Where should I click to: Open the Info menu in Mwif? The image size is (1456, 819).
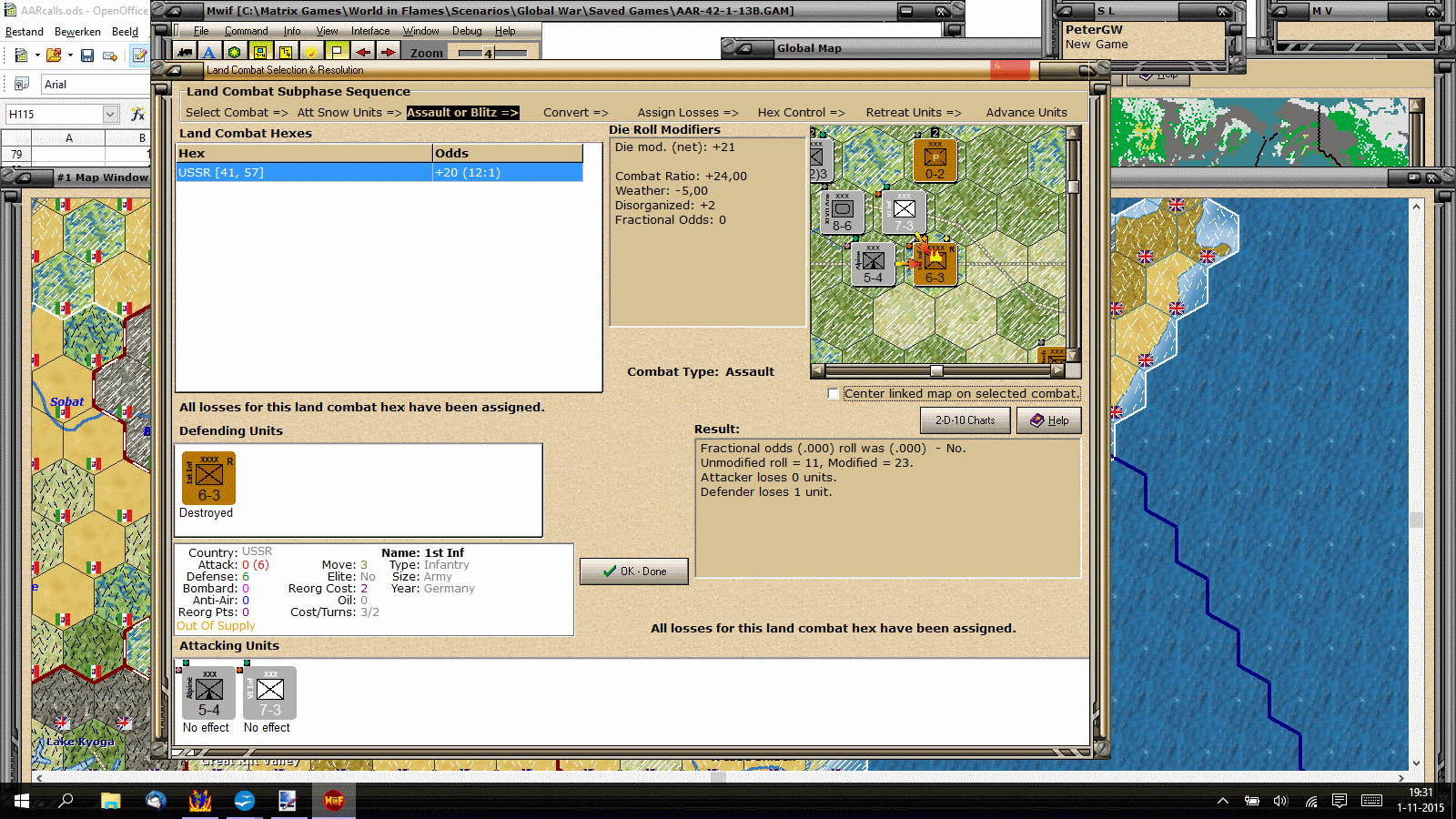[x=292, y=31]
